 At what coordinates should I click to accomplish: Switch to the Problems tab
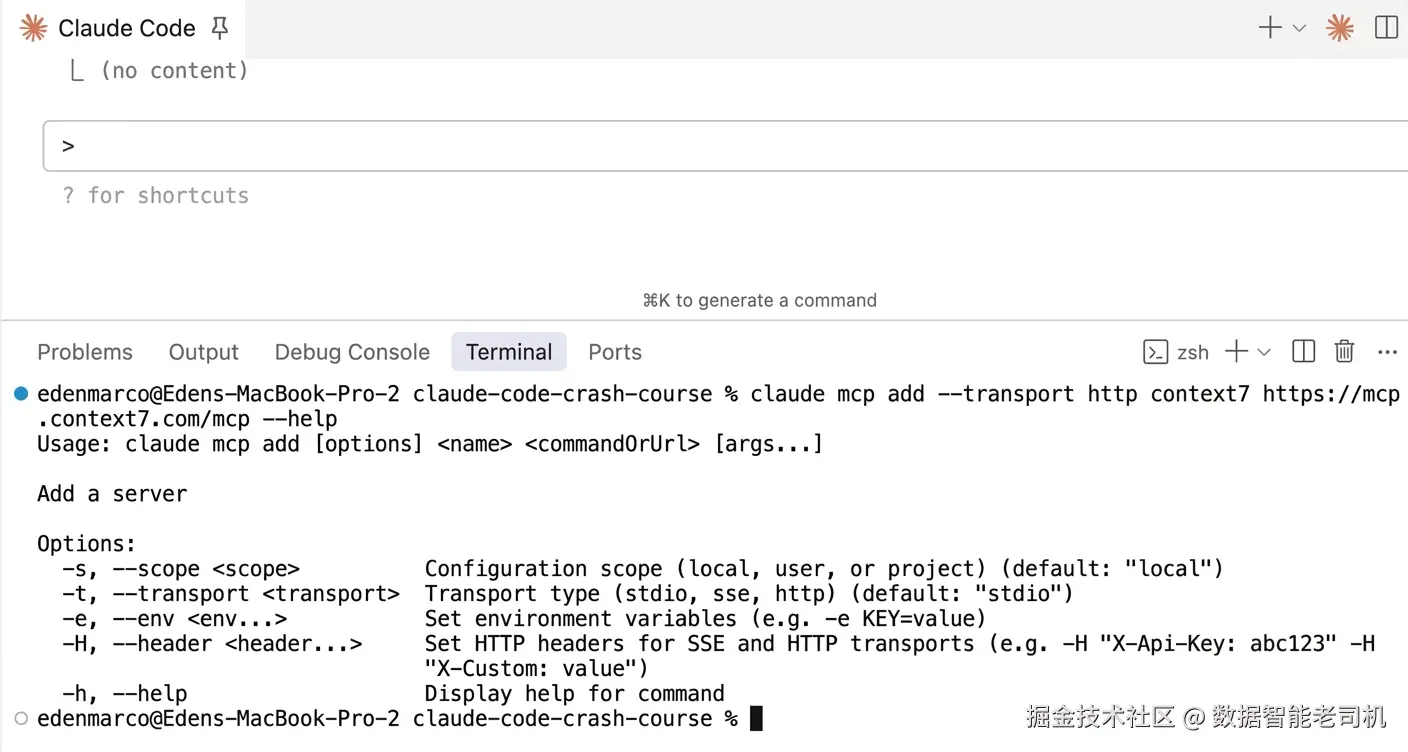pos(85,352)
